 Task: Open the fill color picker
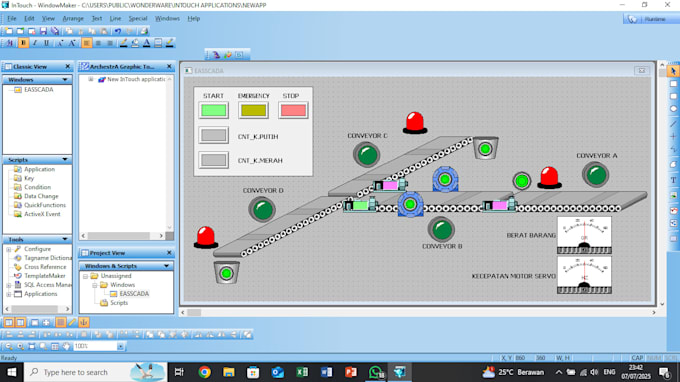(x=135, y=43)
